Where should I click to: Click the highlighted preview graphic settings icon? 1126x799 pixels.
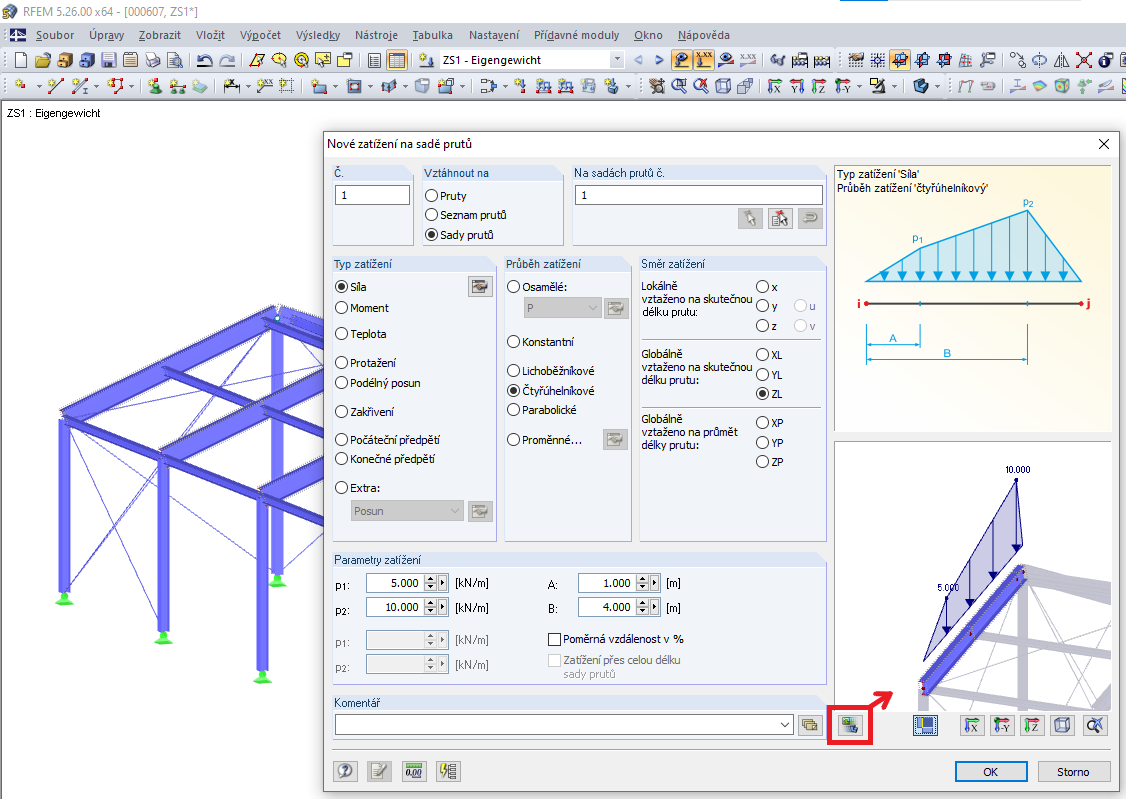850,725
